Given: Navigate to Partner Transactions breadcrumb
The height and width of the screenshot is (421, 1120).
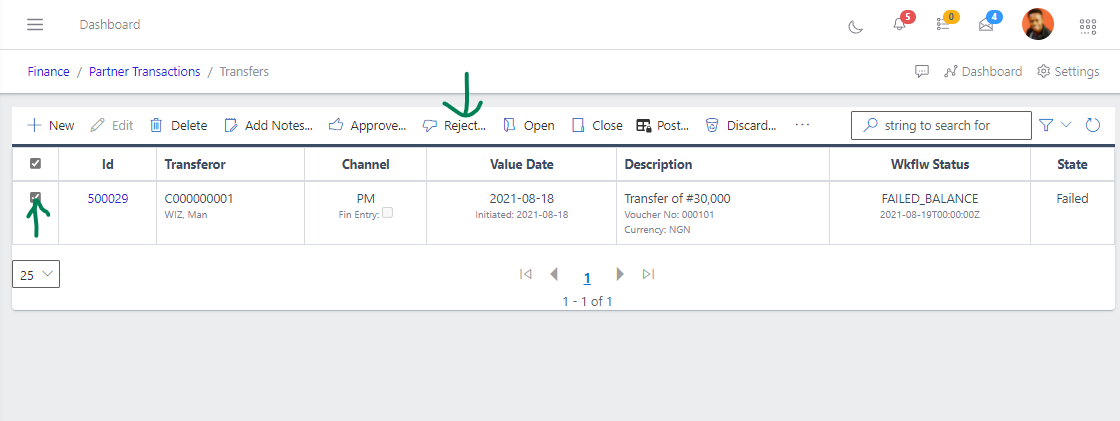Looking at the screenshot, I should (144, 71).
